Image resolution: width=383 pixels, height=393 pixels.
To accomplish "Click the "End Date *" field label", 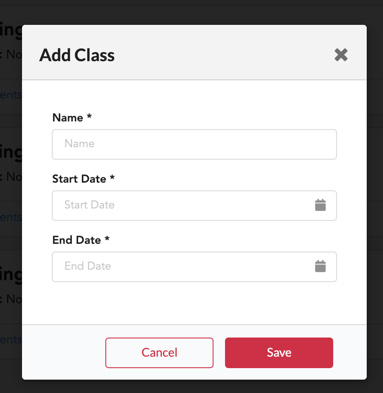I will coord(81,240).
